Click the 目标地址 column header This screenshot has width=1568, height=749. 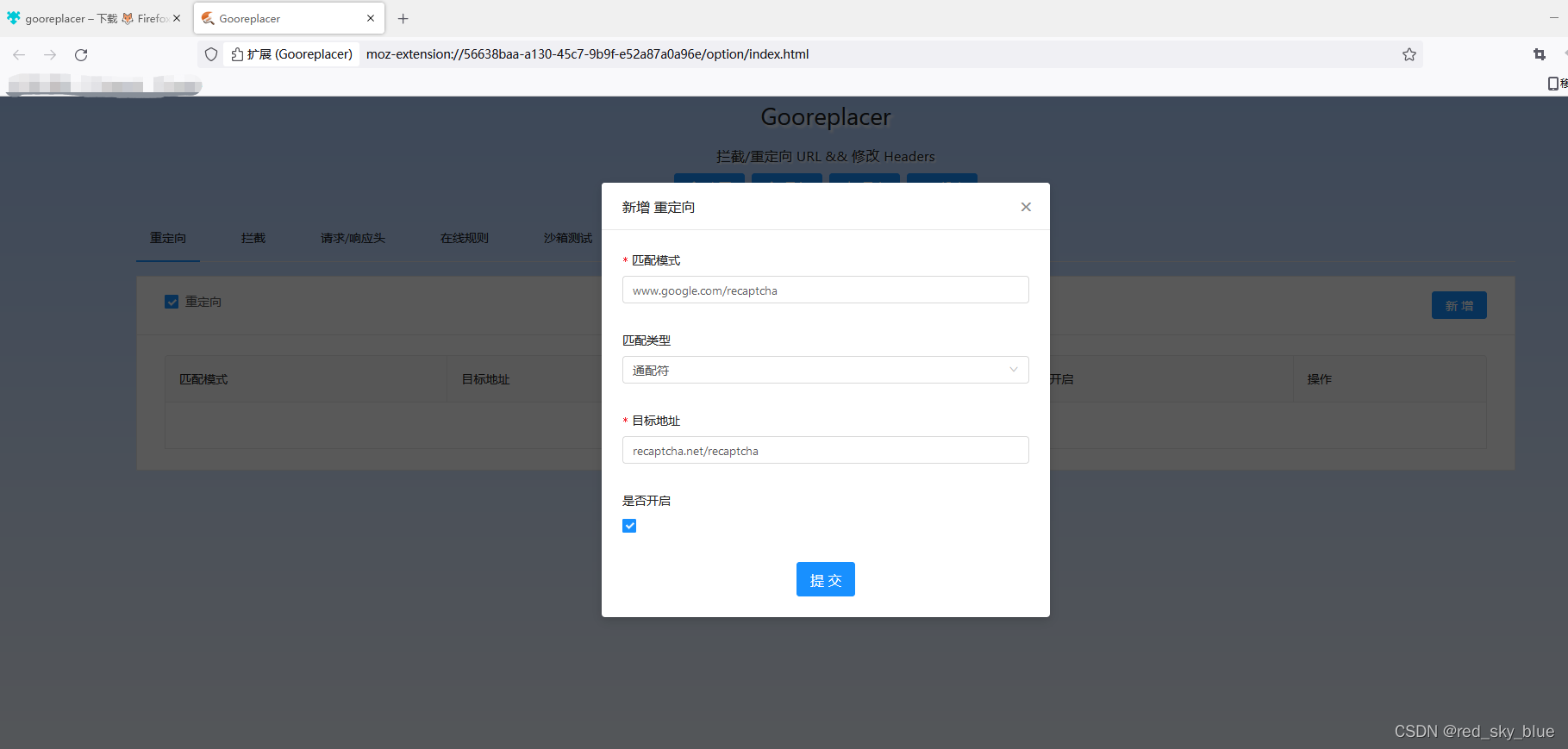tap(486, 379)
